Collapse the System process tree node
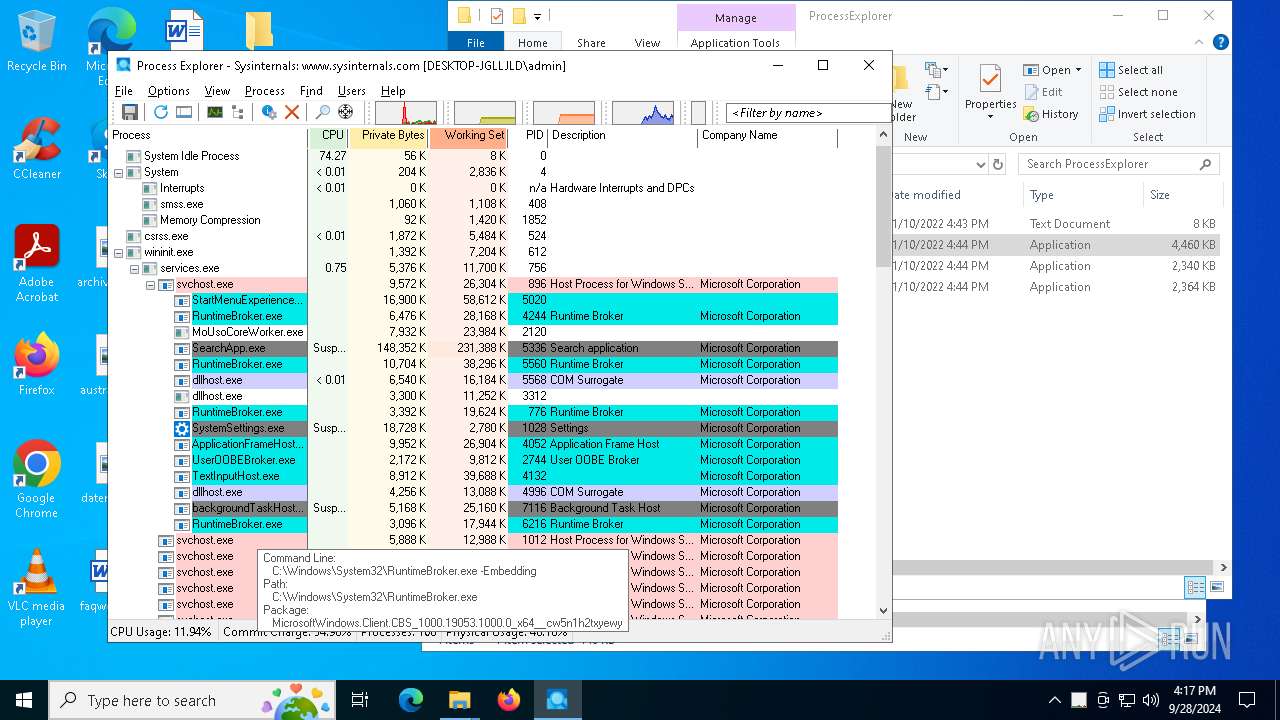The width and height of the screenshot is (1280, 720). (119, 172)
